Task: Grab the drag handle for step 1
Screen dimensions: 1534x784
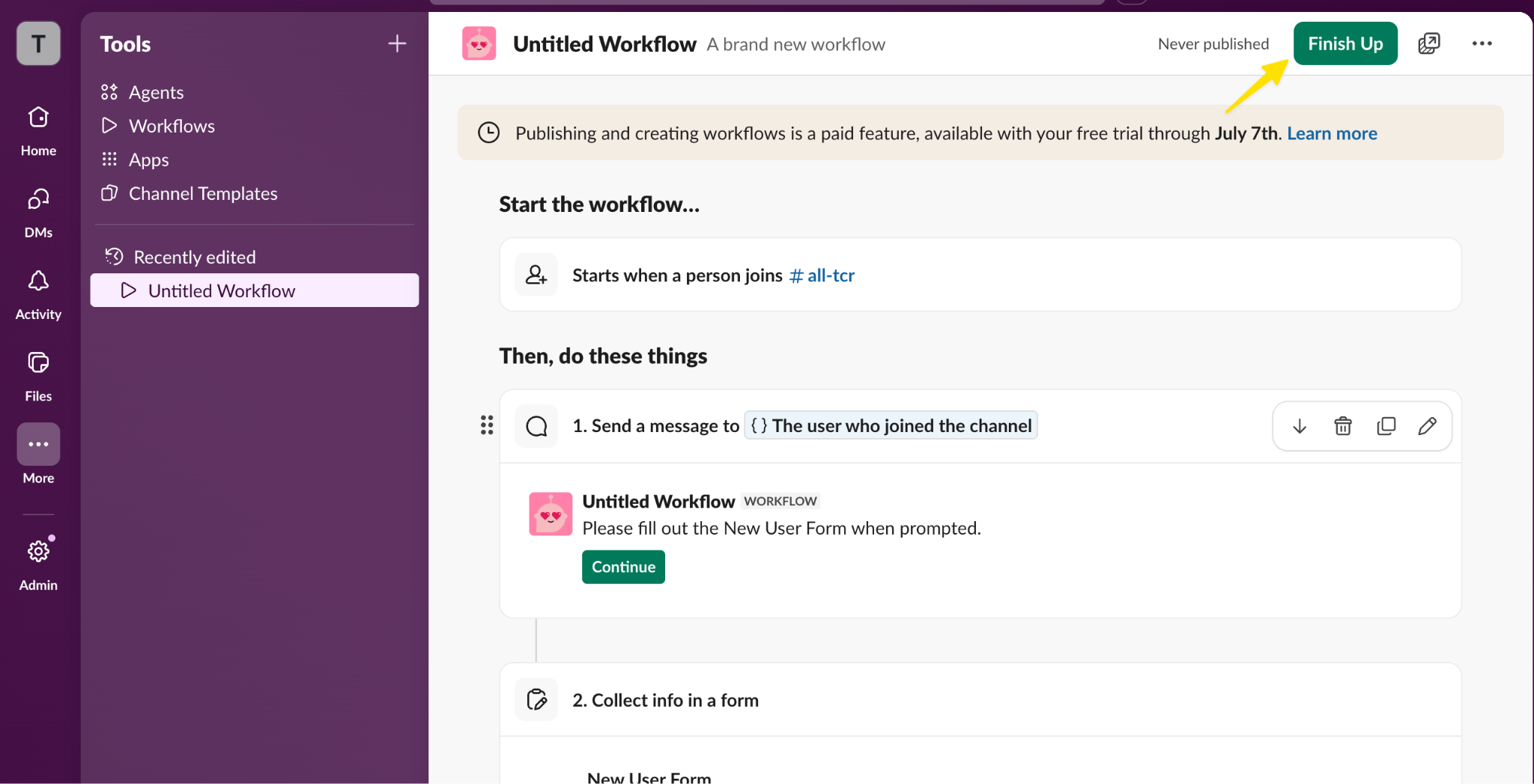Action: pos(487,425)
